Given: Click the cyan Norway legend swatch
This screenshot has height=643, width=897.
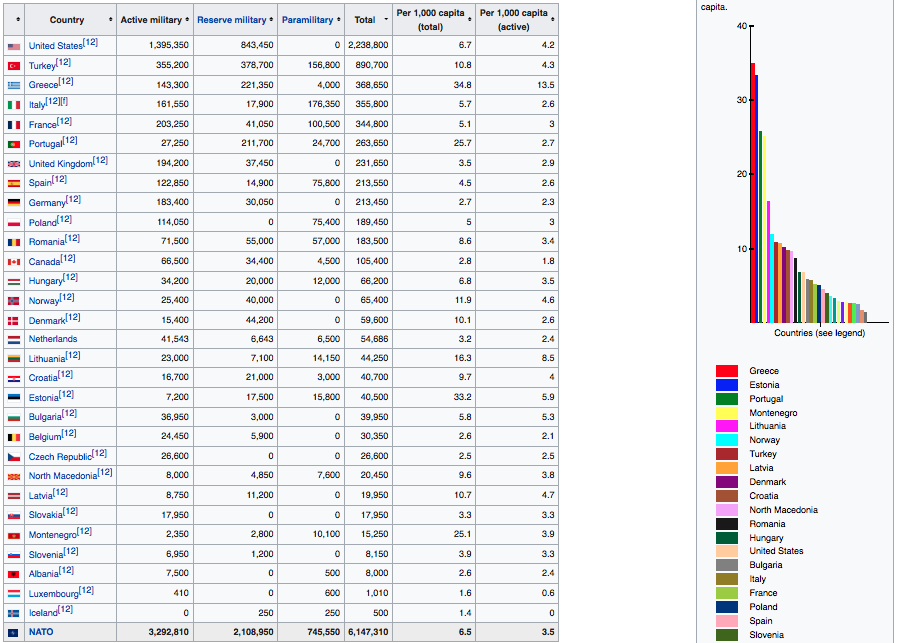Looking at the screenshot, I should (727, 440).
